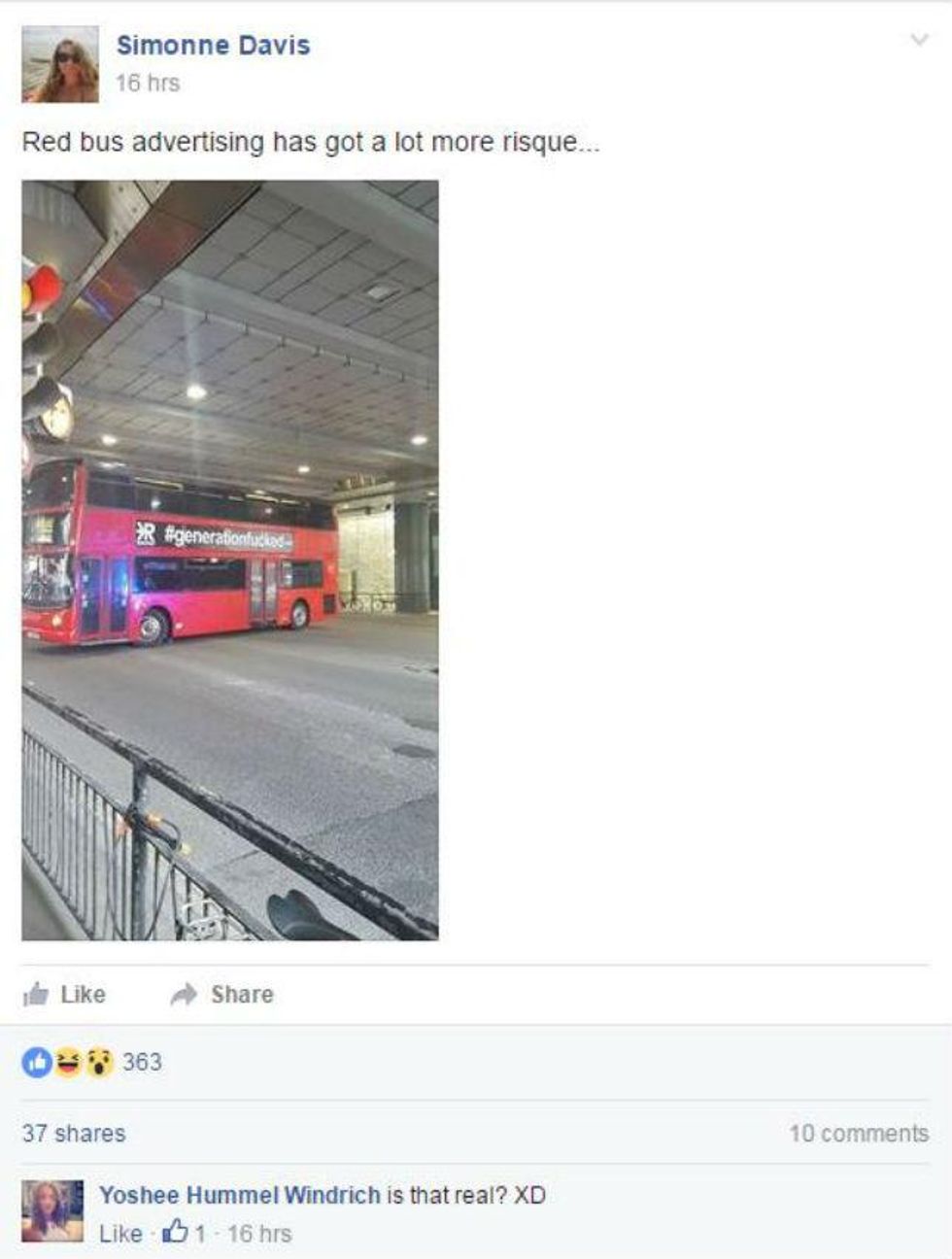Click the Share arrow button

[222, 994]
